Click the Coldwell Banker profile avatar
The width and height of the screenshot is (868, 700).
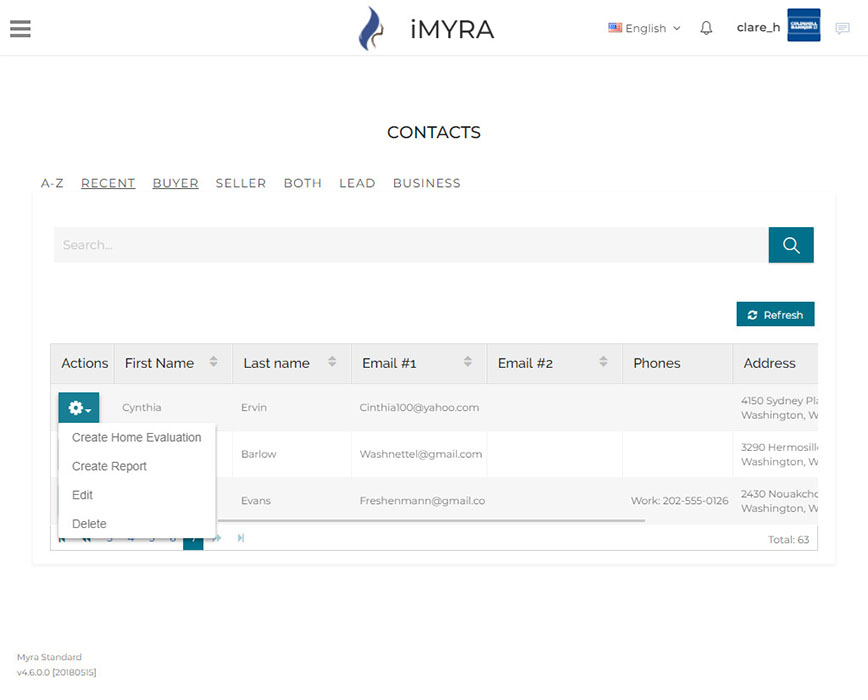pyautogui.click(x=803, y=25)
